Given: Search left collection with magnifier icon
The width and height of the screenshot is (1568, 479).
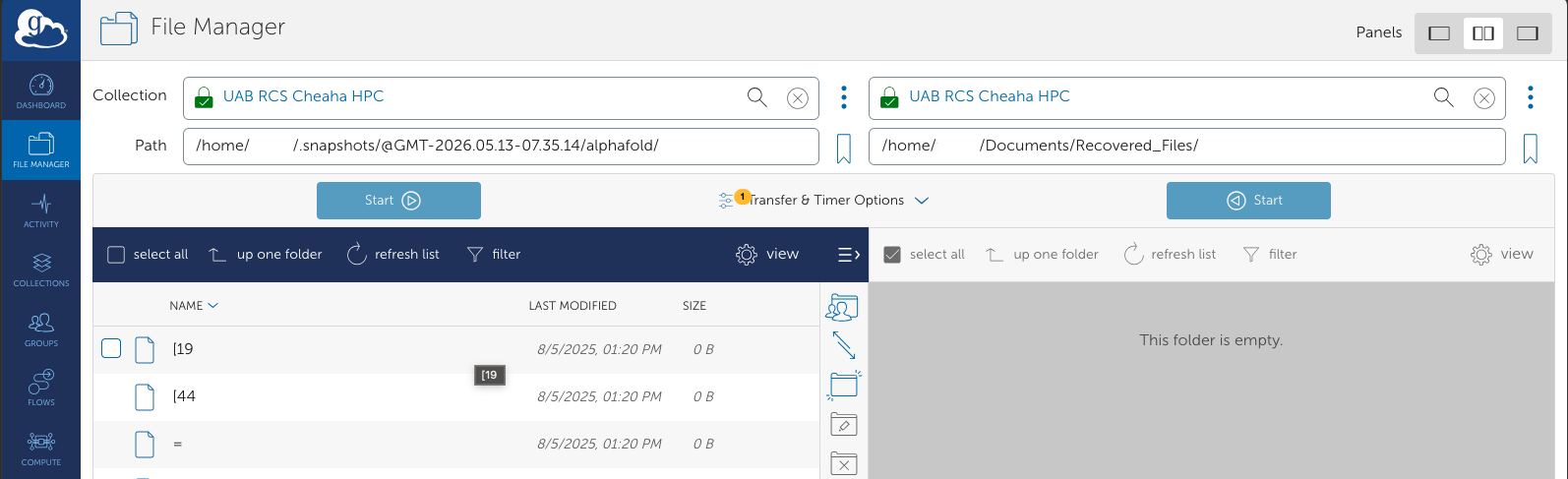Looking at the screenshot, I should tap(756, 96).
